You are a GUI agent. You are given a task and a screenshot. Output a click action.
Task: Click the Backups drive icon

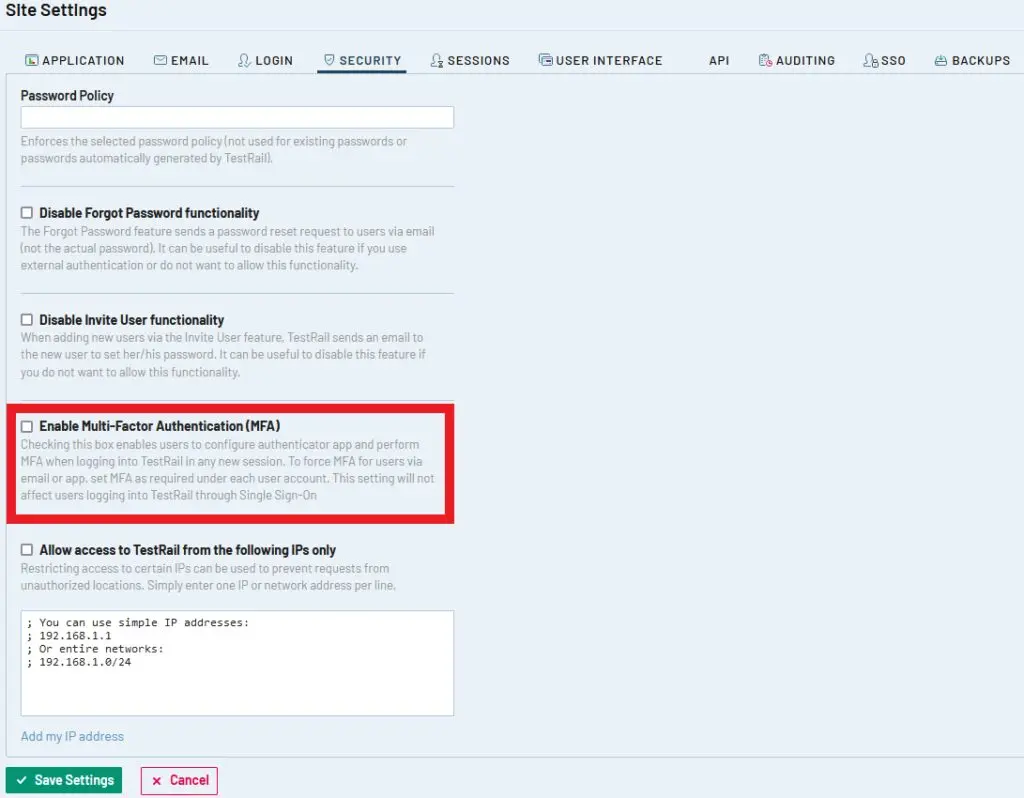coord(940,61)
